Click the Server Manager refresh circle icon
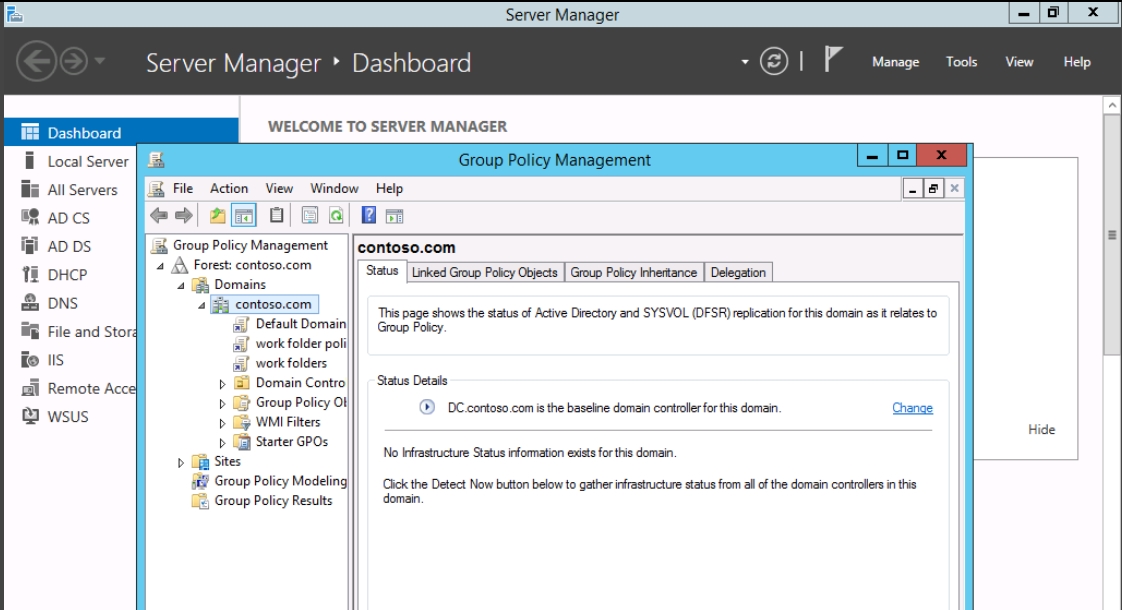1122x610 pixels. point(774,62)
